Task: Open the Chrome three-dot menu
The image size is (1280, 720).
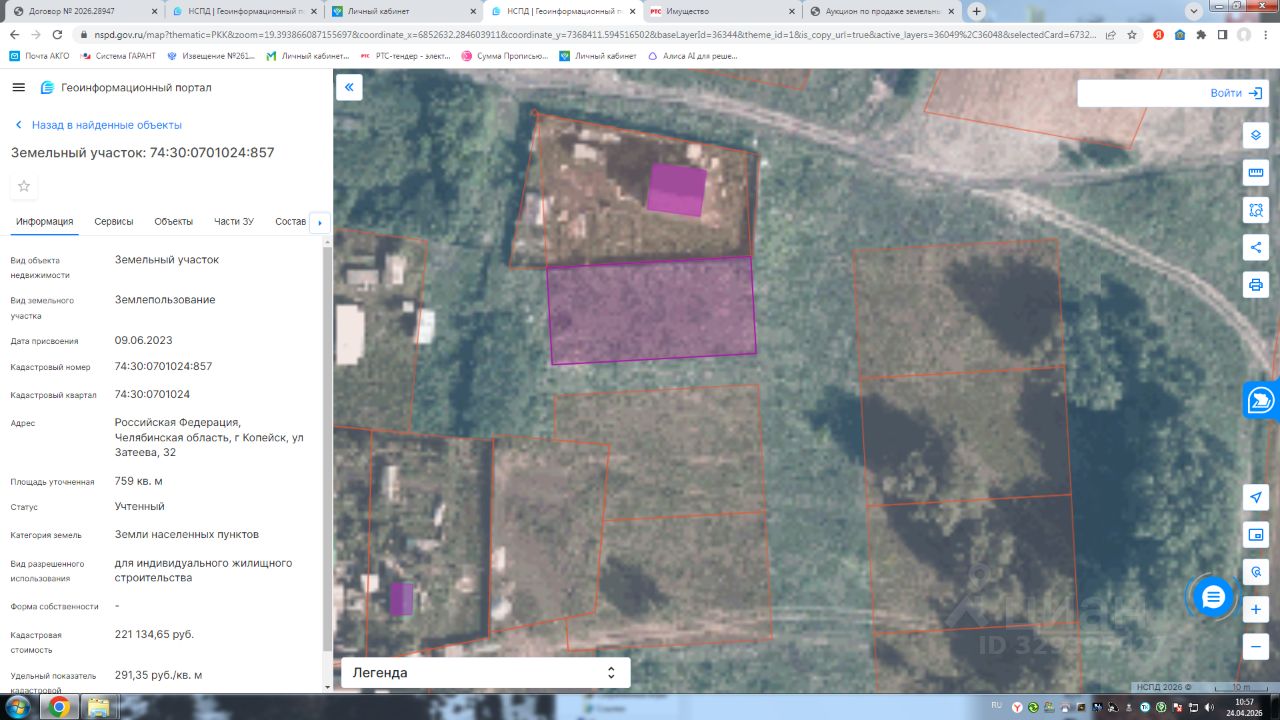Action: (x=1268, y=34)
